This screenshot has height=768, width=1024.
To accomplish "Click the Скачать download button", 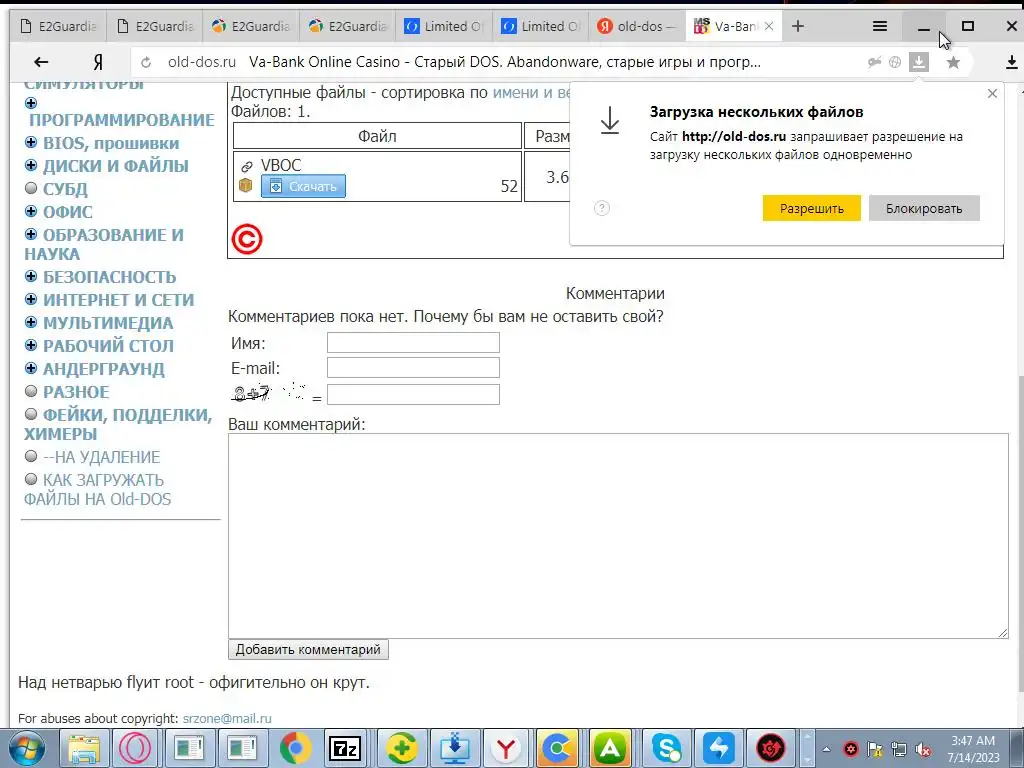I will click(x=304, y=186).
